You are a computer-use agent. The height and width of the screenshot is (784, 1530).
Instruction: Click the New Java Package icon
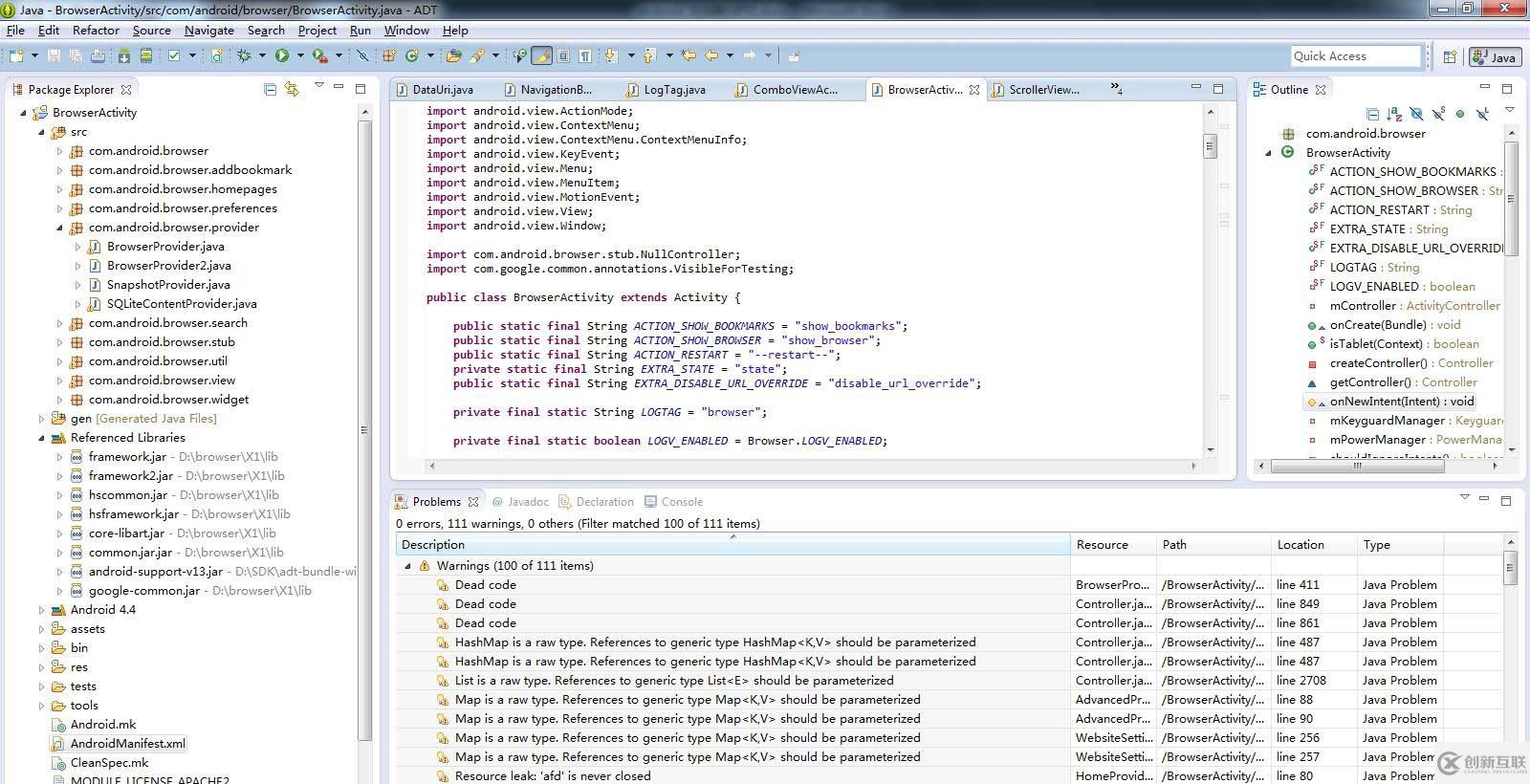tap(389, 55)
